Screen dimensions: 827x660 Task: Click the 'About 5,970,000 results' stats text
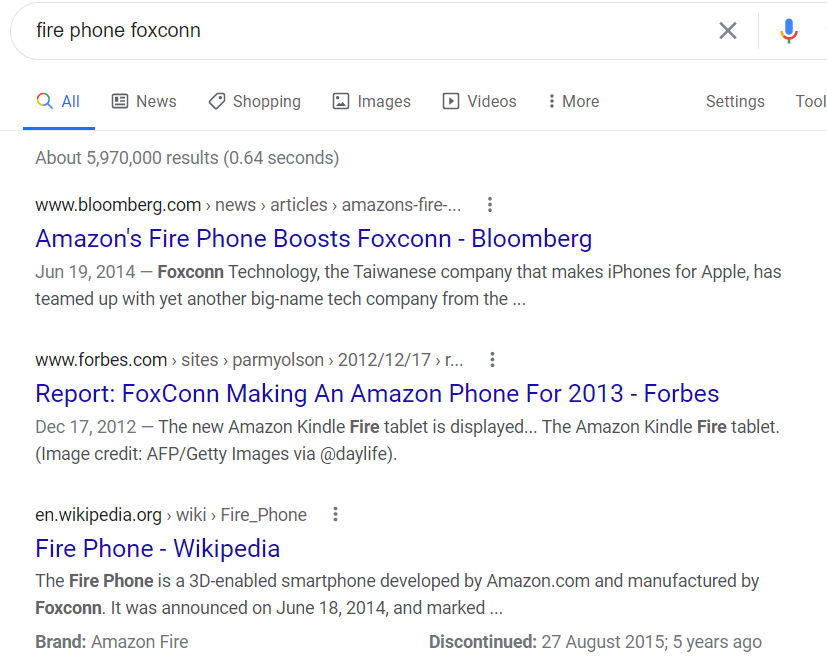187,158
